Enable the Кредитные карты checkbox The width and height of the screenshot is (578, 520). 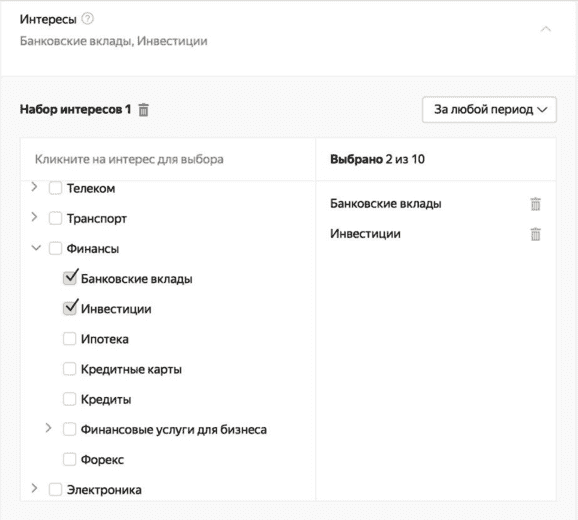coord(69,369)
